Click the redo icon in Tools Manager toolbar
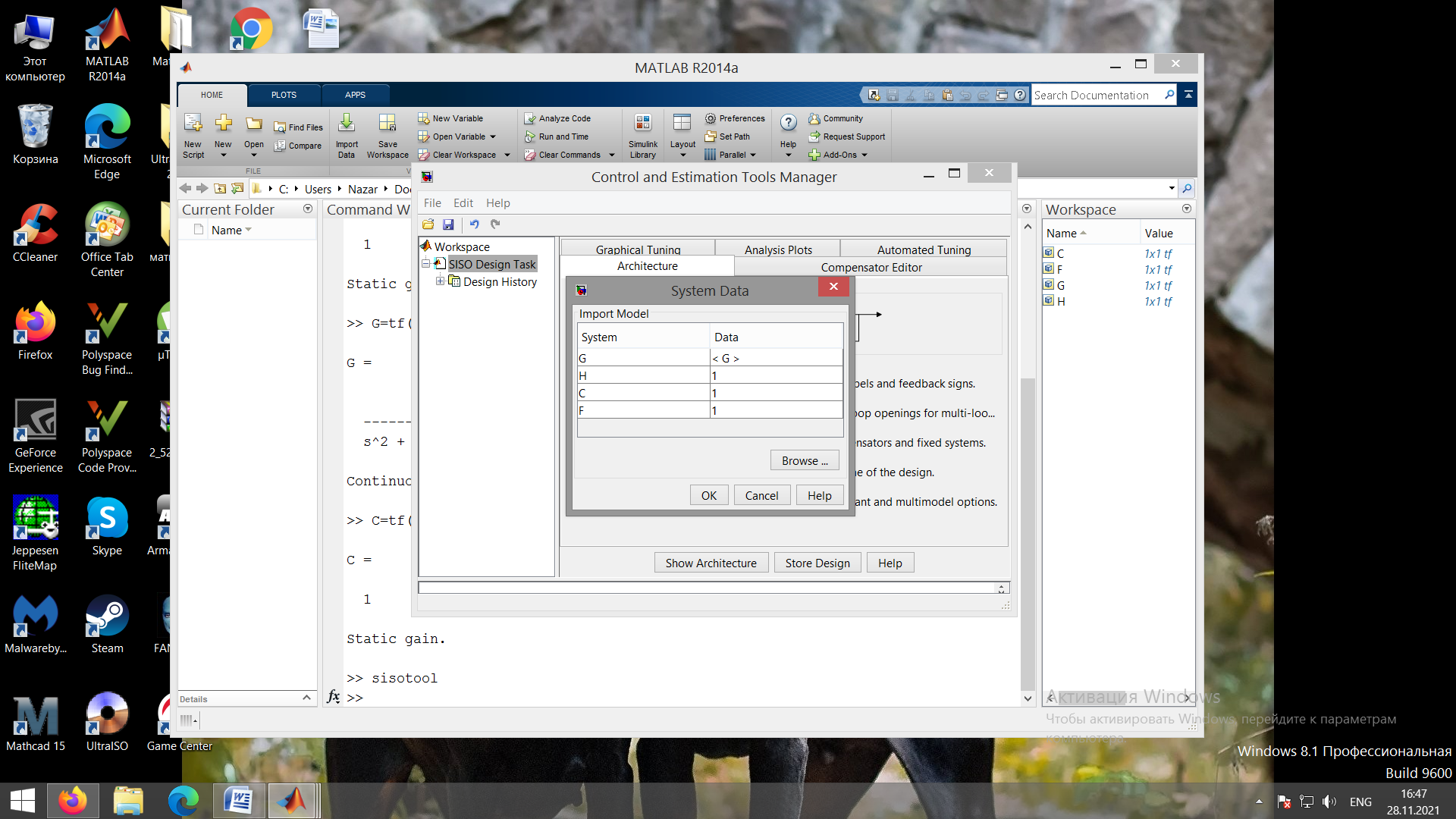Screen dimensions: 1456x819 (x=495, y=224)
